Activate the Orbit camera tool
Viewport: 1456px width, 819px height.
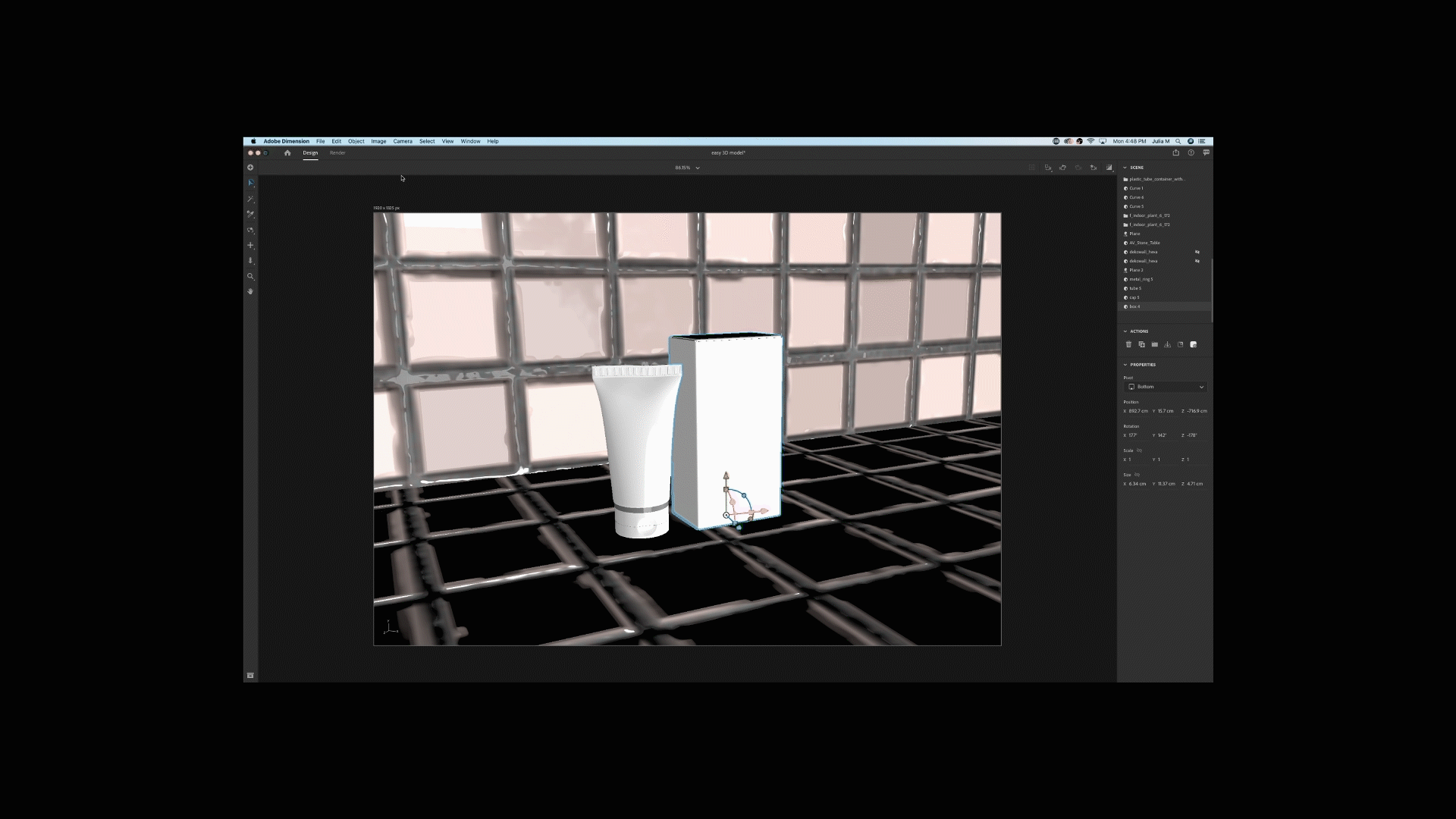pyautogui.click(x=250, y=230)
